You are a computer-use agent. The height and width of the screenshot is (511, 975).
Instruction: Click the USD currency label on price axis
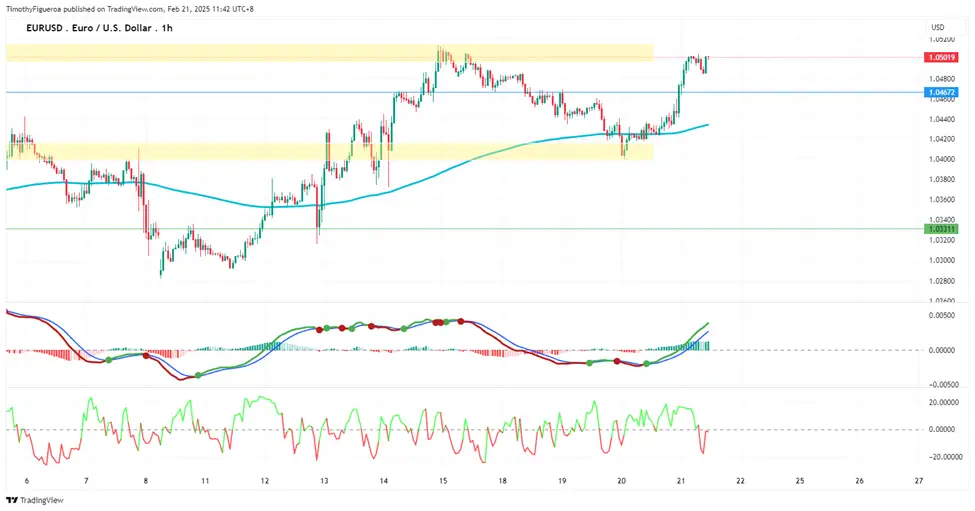[x=938, y=27]
